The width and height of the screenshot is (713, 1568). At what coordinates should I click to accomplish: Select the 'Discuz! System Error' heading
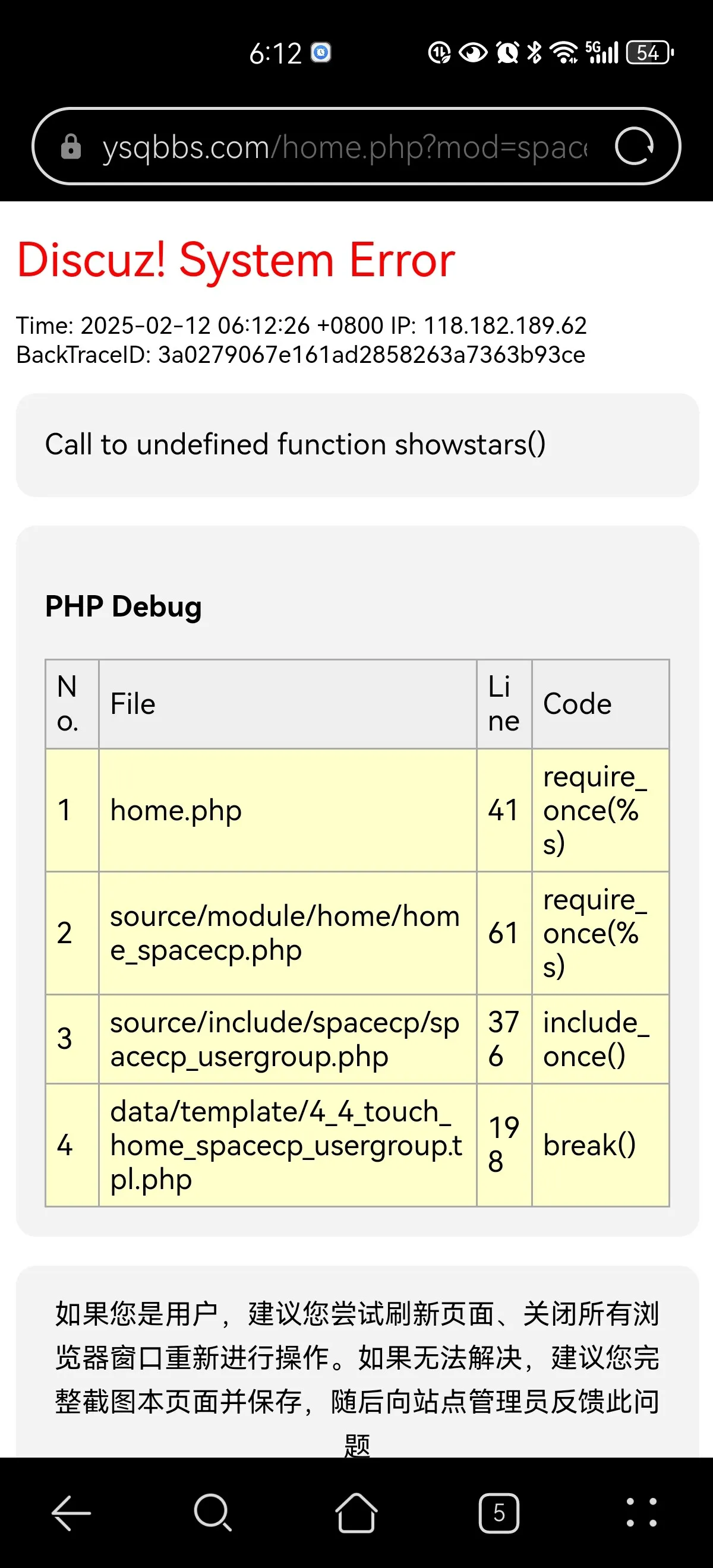click(x=236, y=260)
